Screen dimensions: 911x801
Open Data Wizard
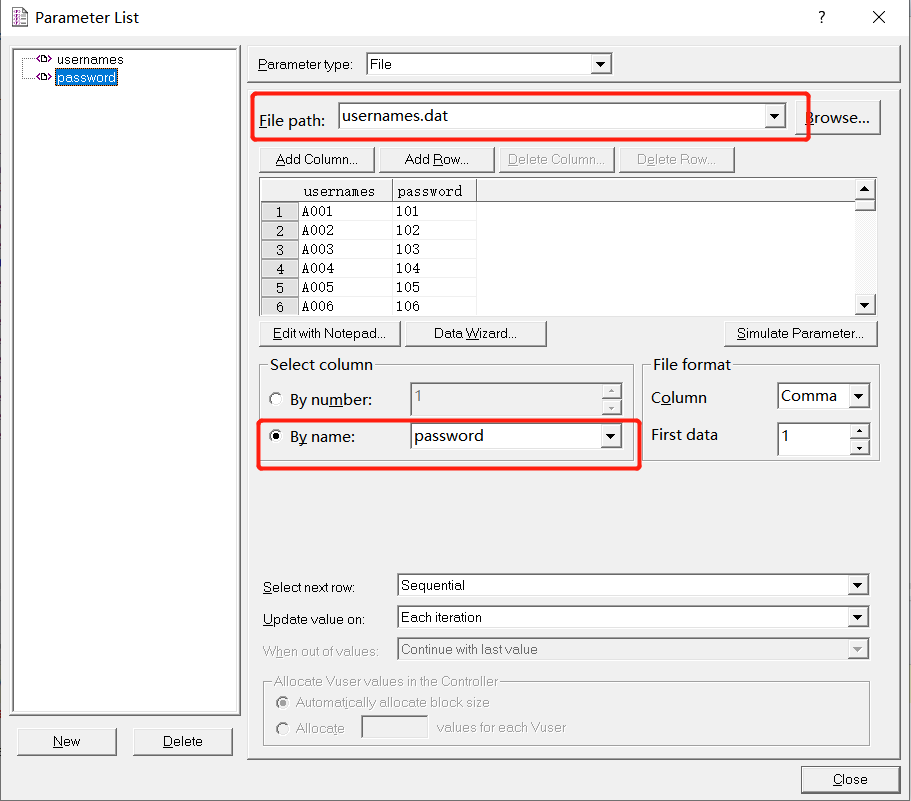475,333
